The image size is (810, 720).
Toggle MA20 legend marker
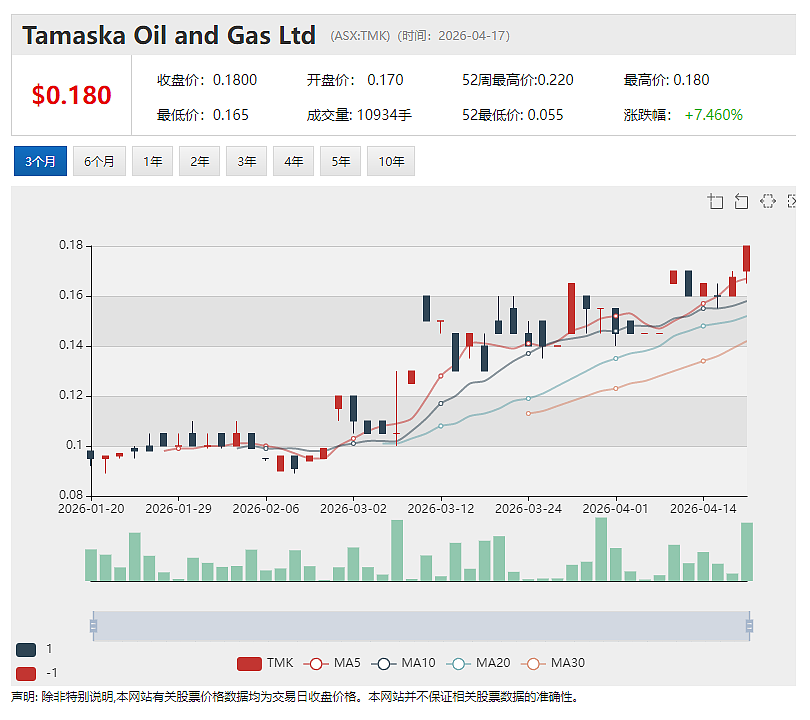(x=478, y=663)
